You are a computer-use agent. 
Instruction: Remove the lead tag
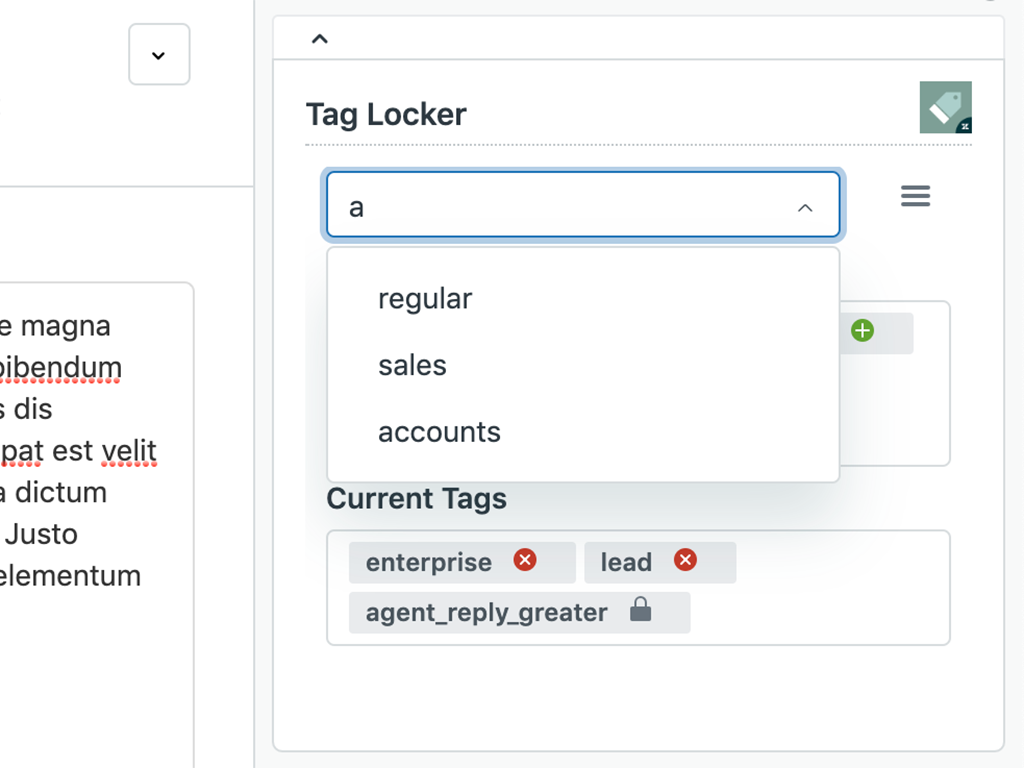tap(685, 560)
